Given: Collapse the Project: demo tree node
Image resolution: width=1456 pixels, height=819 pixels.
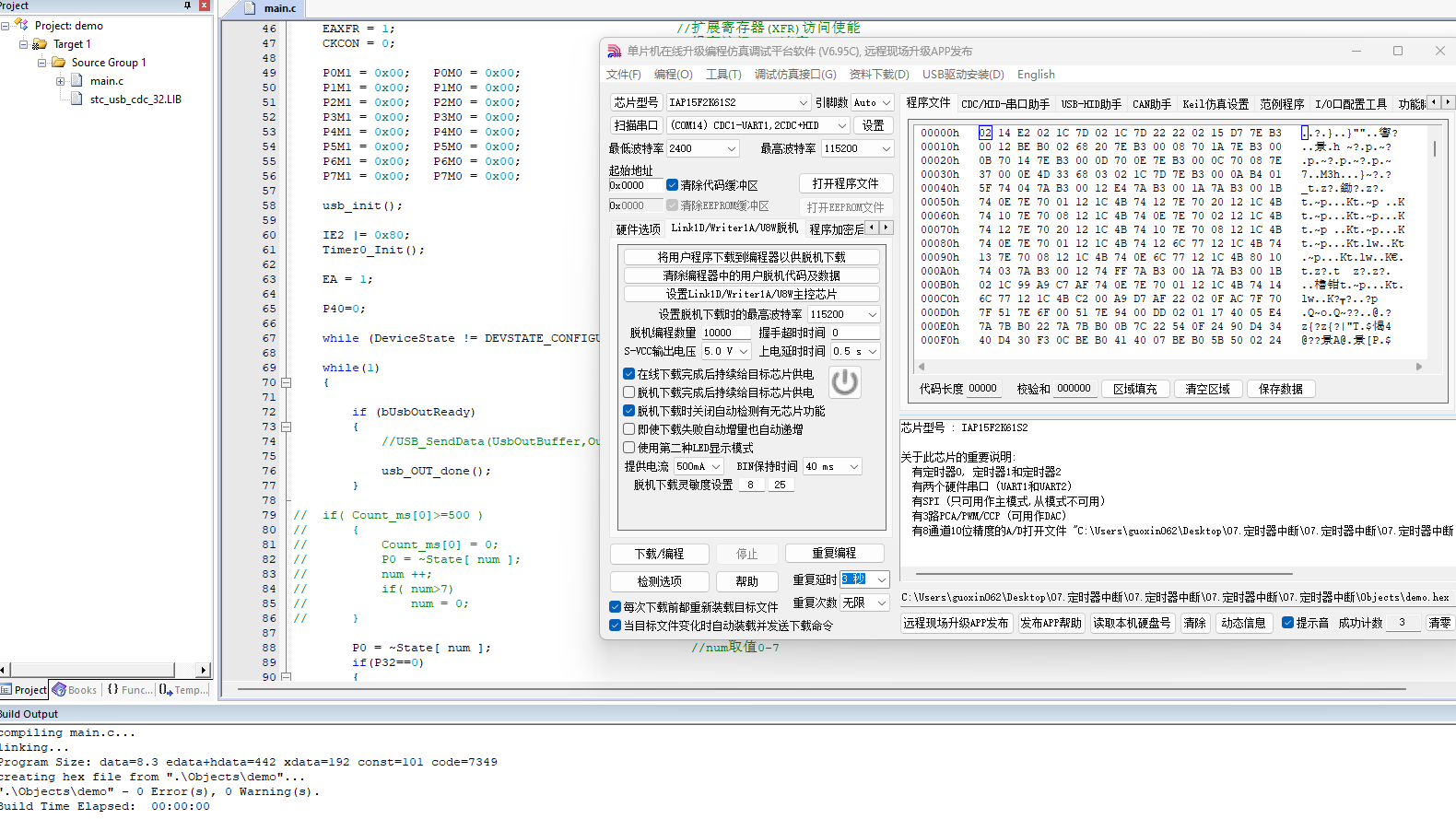Looking at the screenshot, I should pyautogui.click(x=6, y=26).
